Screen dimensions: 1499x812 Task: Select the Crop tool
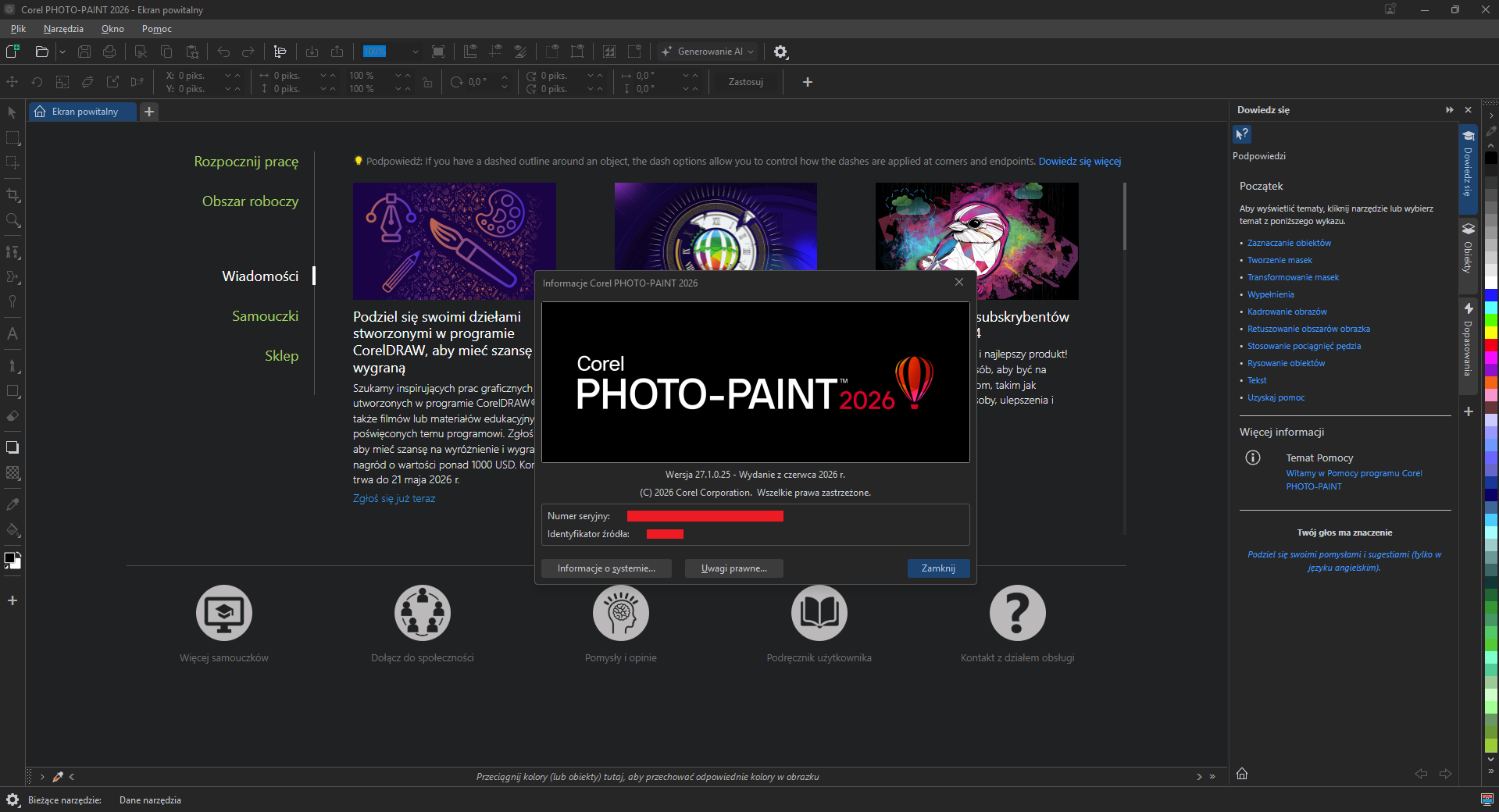click(x=12, y=195)
